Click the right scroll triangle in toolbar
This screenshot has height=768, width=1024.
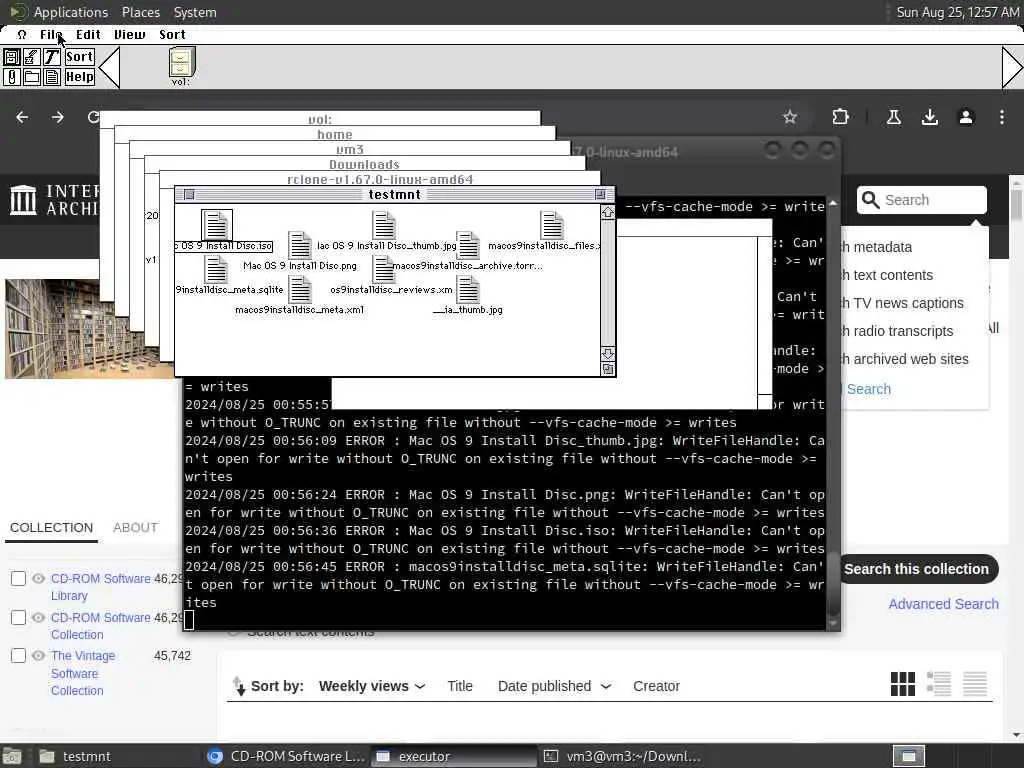point(1012,67)
